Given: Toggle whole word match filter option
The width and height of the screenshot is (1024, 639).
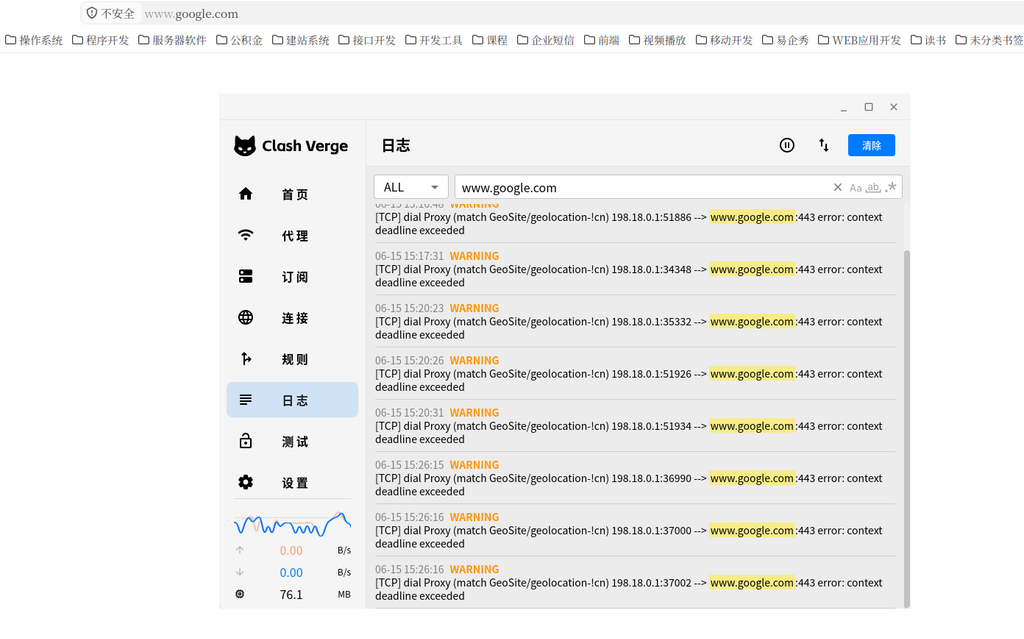Looking at the screenshot, I should pos(873,188).
